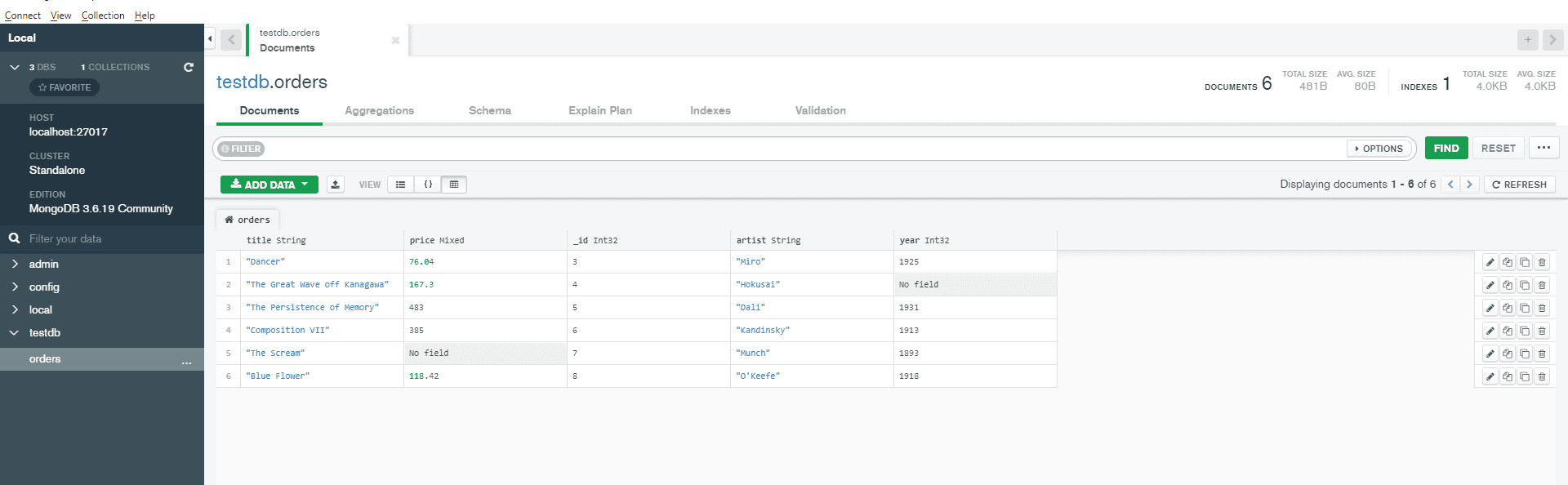Open the Aggregations tab
This screenshot has height=485, width=1568.
(379, 110)
